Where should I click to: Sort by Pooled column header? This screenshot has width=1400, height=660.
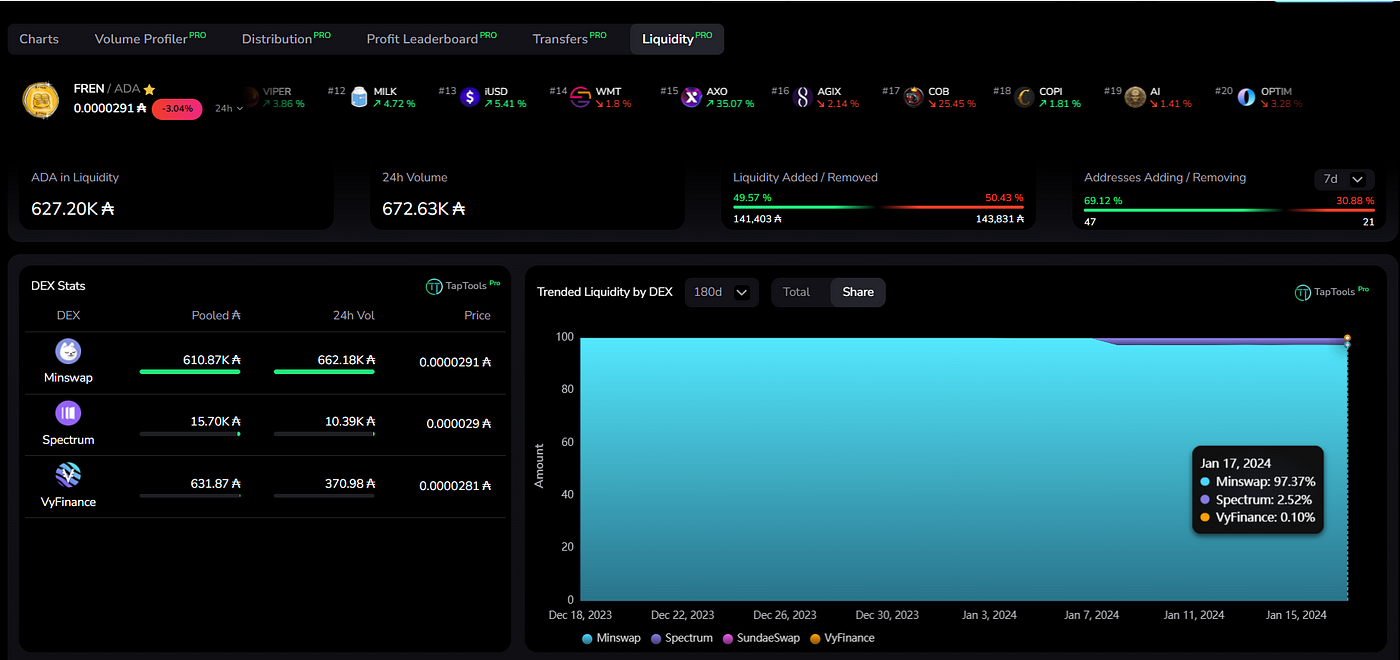tap(216, 315)
